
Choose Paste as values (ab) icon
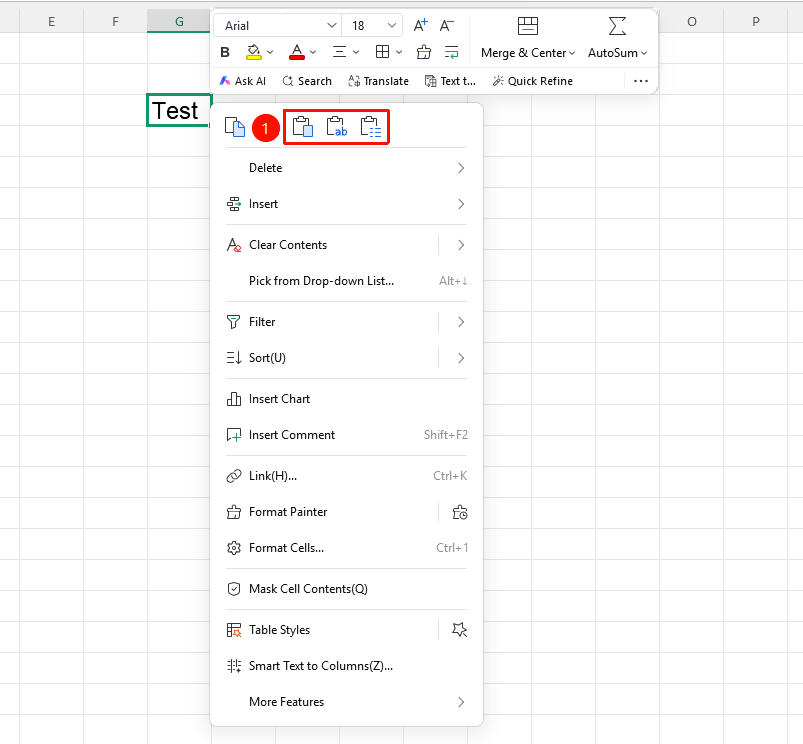[x=336, y=127]
